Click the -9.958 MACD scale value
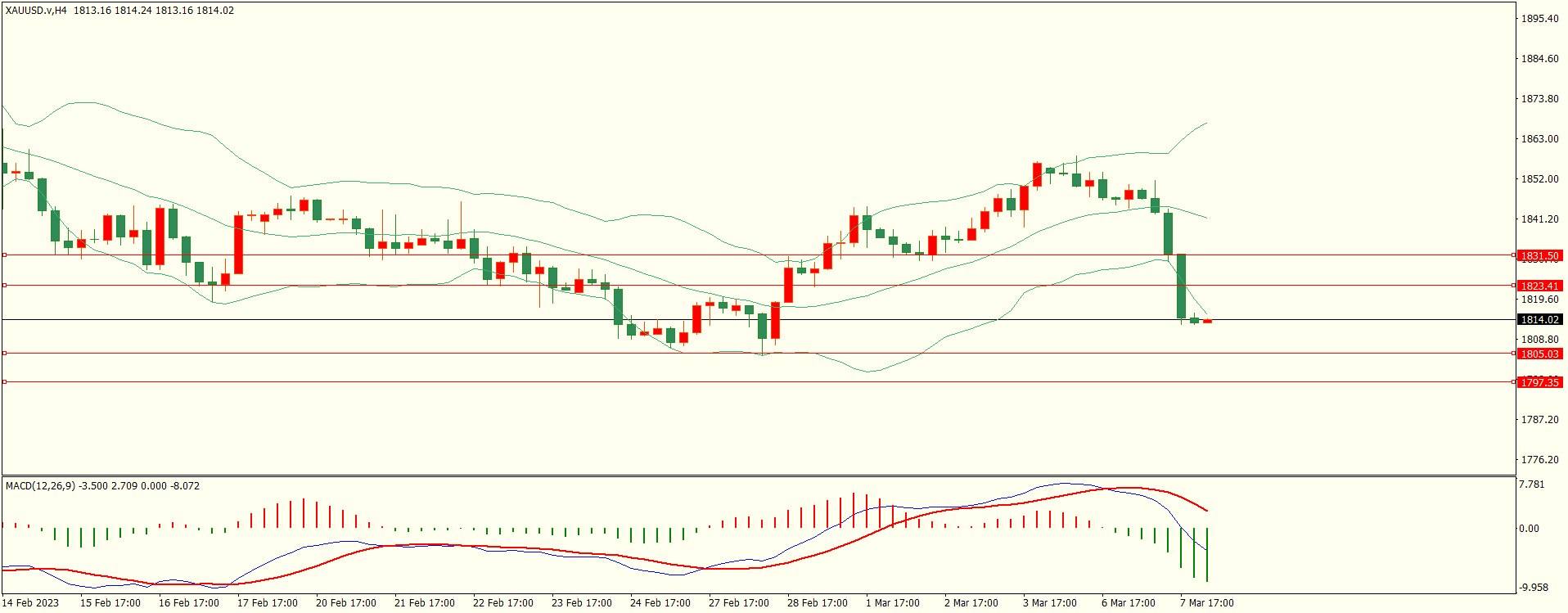This screenshot has height=613, width=1568. (x=1533, y=588)
